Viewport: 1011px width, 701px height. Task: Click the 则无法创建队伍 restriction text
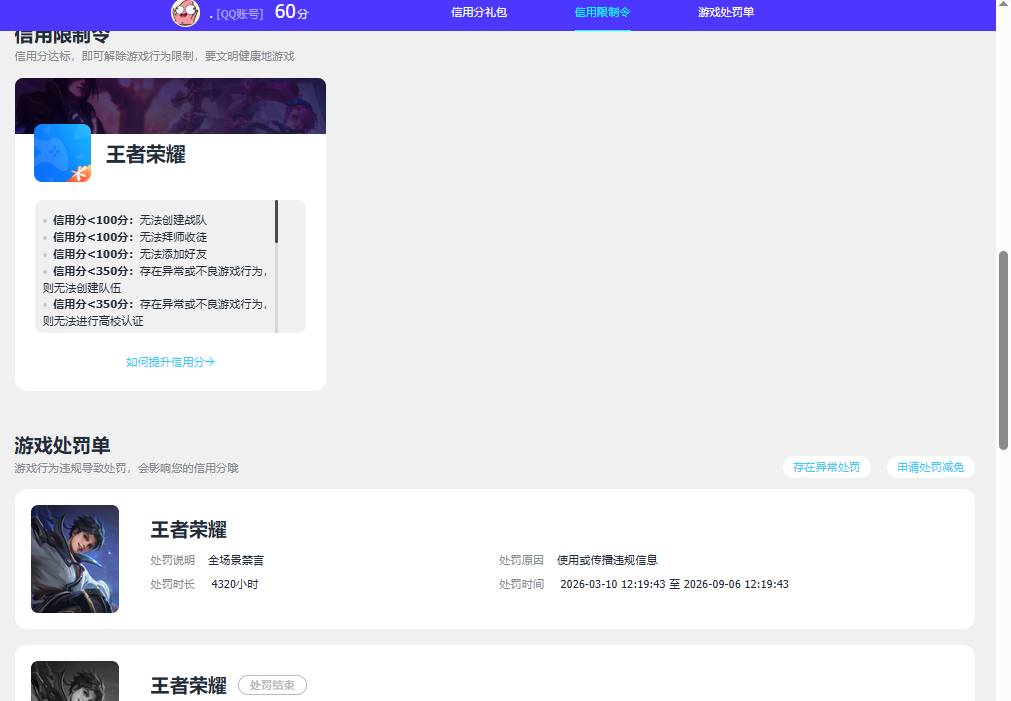click(x=82, y=288)
